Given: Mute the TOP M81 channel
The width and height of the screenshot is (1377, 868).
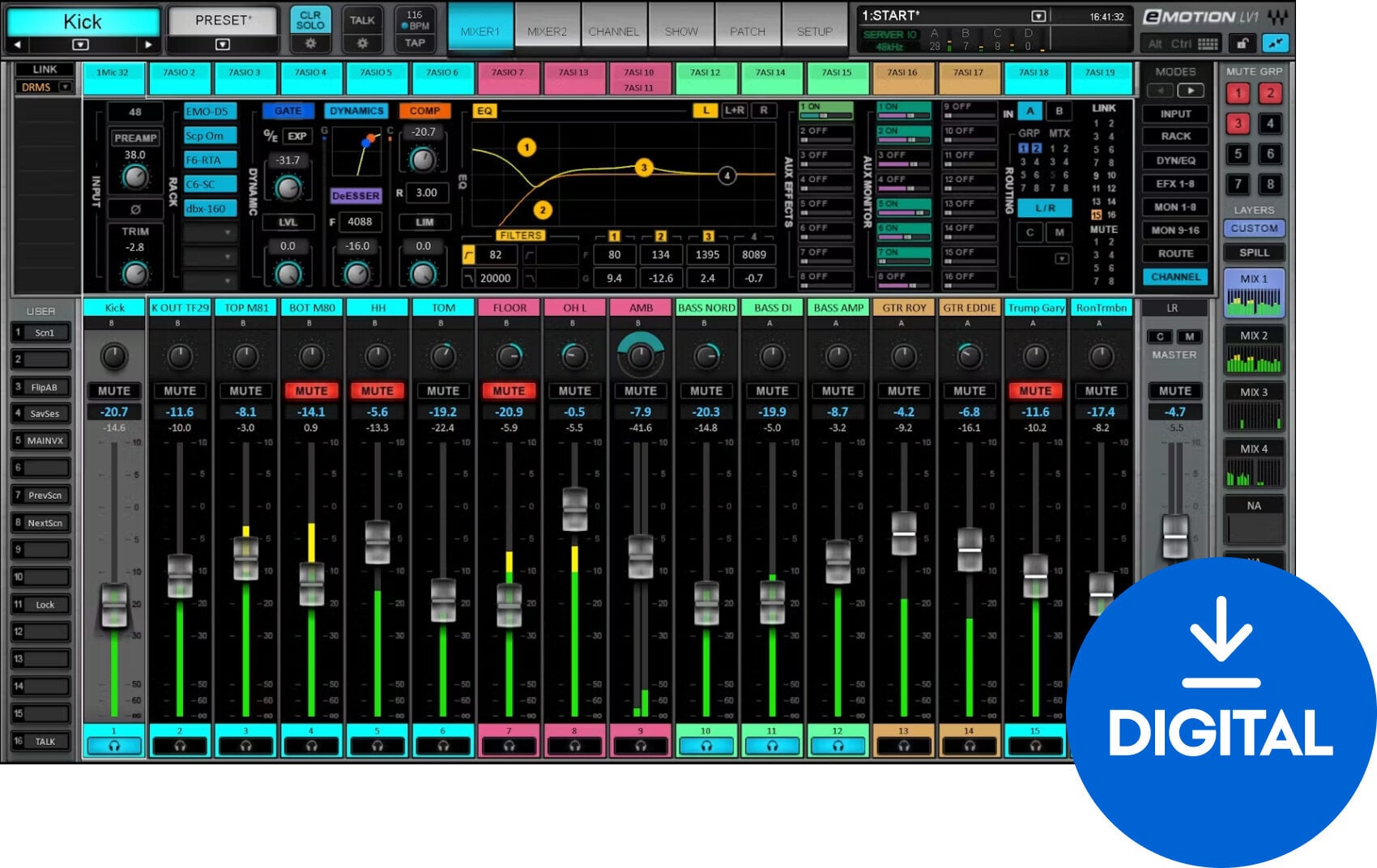Looking at the screenshot, I should pyautogui.click(x=245, y=390).
